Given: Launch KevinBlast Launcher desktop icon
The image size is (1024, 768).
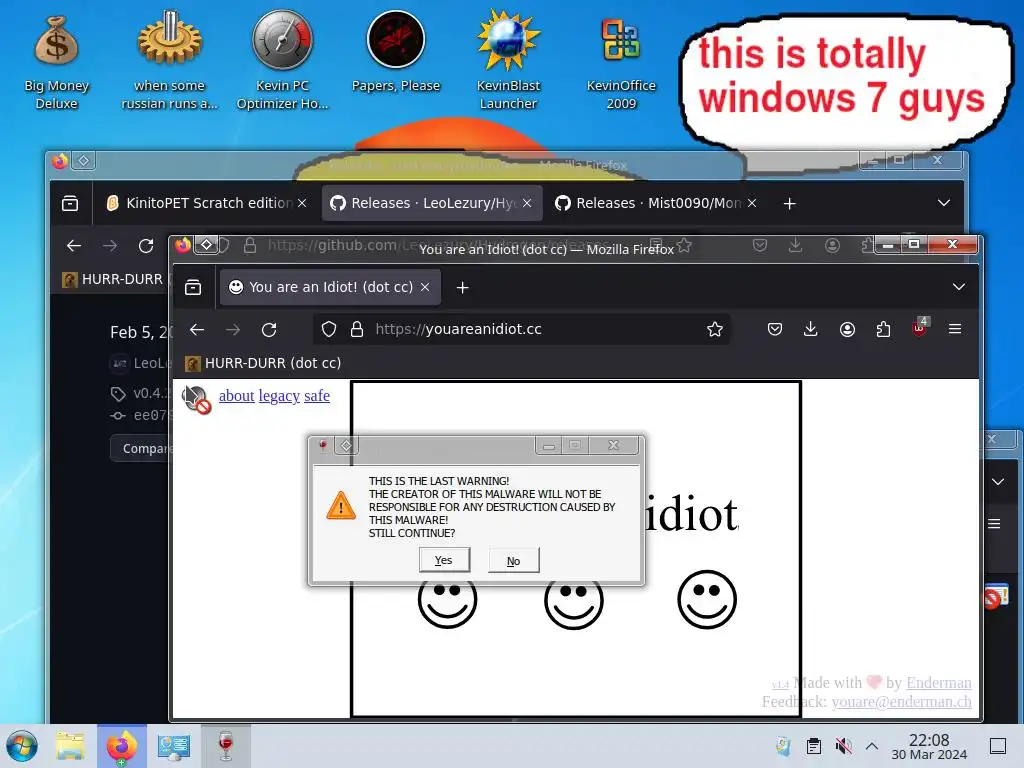Looking at the screenshot, I should tap(508, 60).
